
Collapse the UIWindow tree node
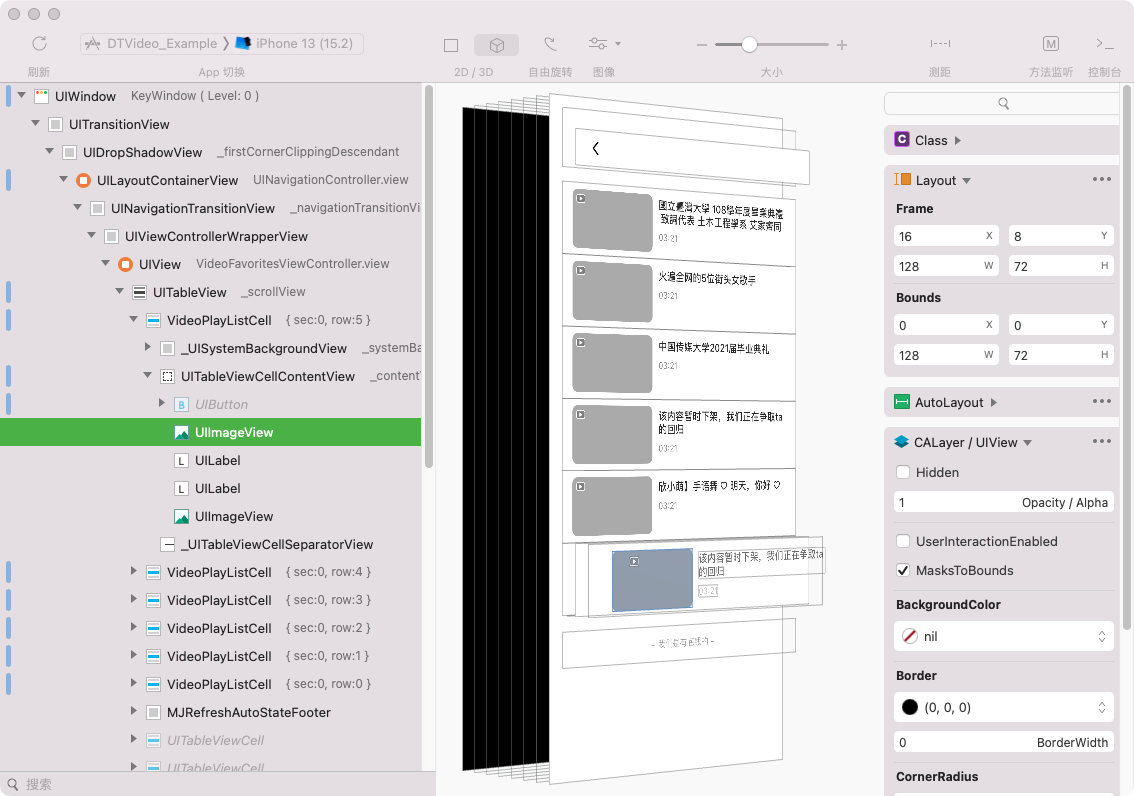[22, 95]
